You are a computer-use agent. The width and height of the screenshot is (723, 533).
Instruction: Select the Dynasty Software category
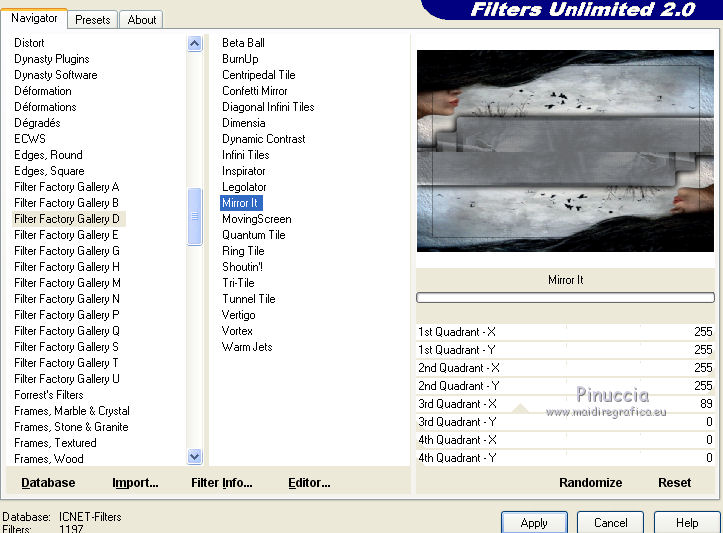pos(56,75)
